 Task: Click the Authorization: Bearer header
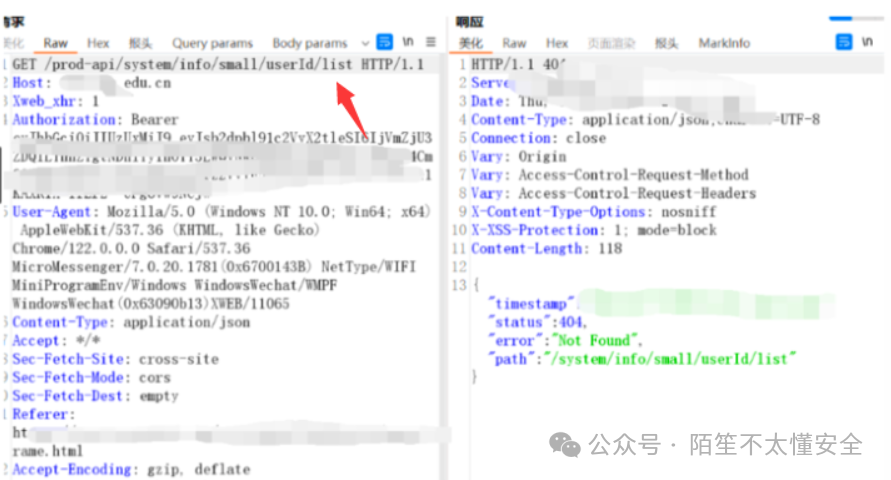pos(95,120)
